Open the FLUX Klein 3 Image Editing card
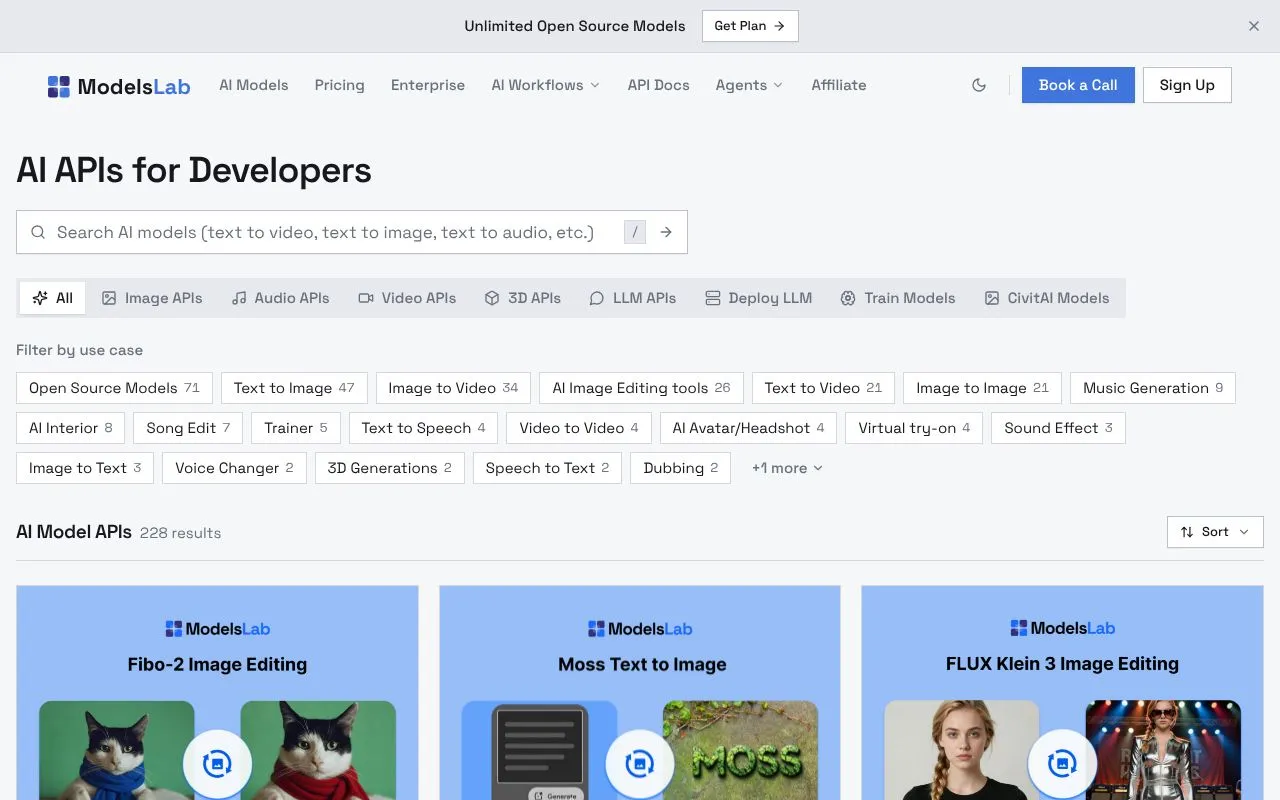Screen dimensions: 1280x800 1062,692
